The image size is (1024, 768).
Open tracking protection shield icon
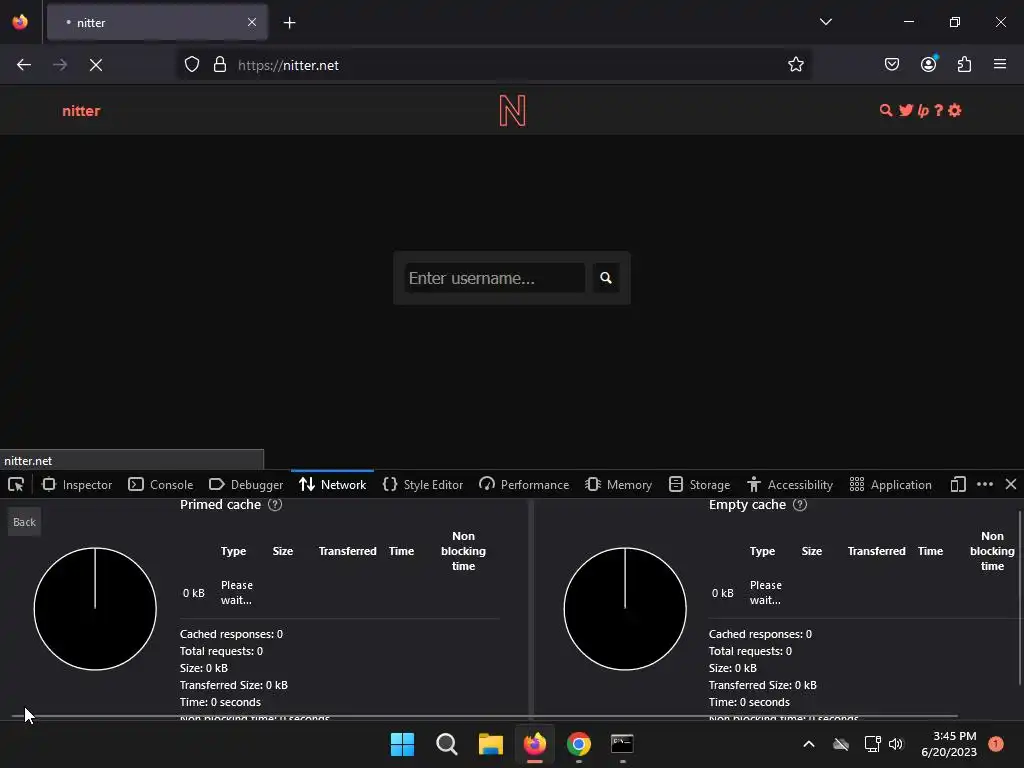click(x=191, y=65)
